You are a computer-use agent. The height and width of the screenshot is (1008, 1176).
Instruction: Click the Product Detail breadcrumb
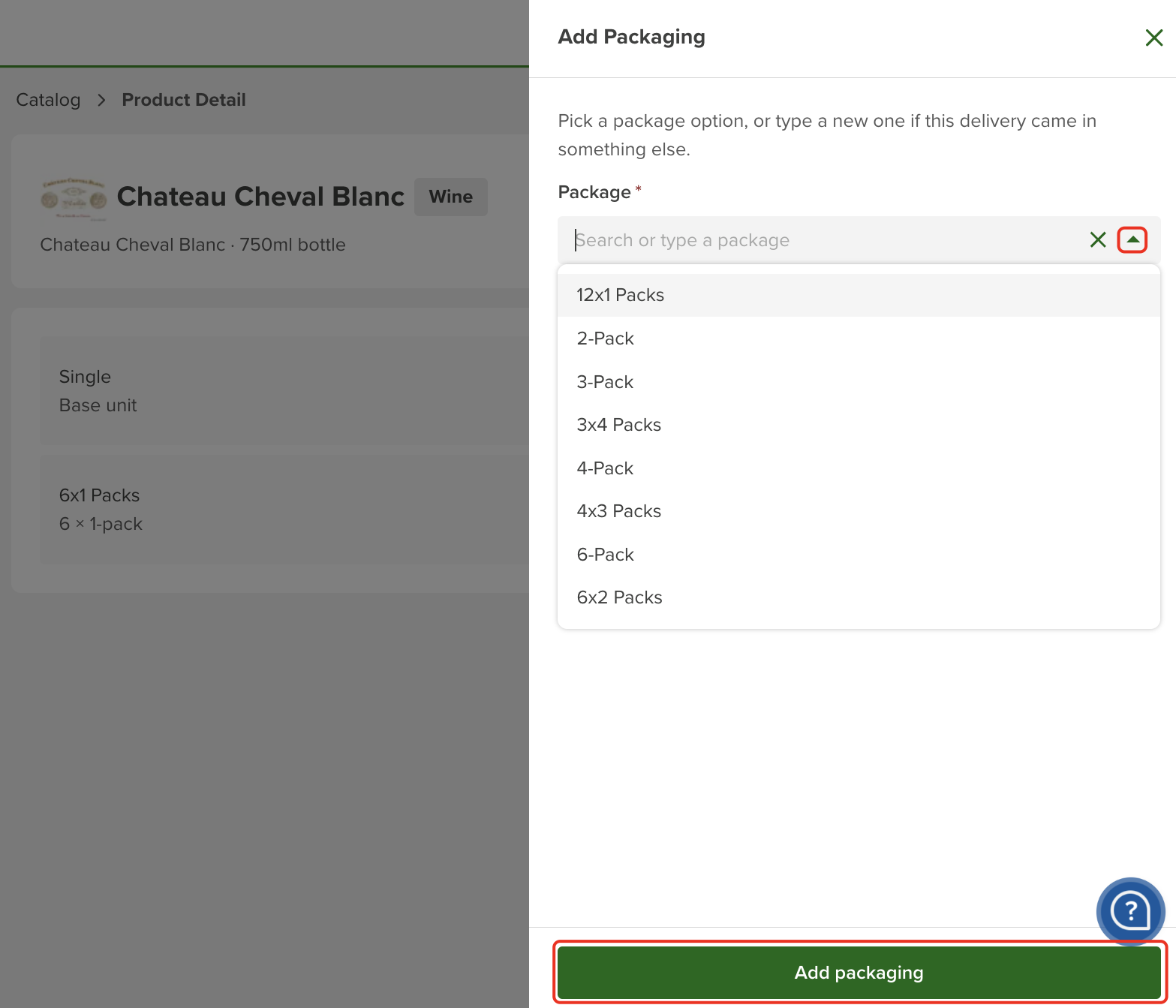click(184, 100)
